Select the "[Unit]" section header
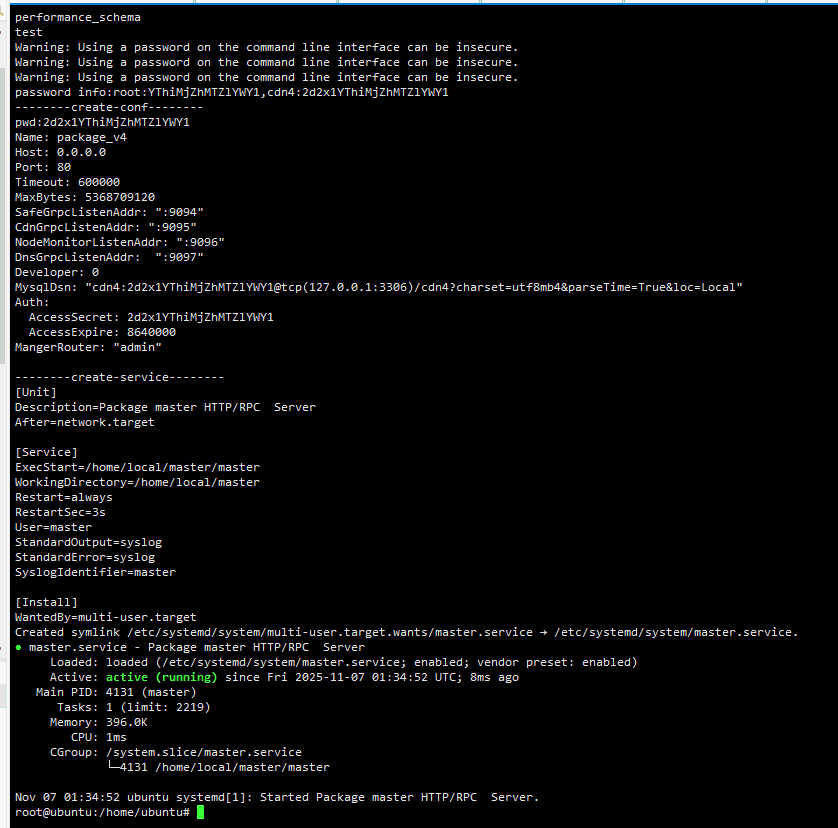The image size is (838, 828). click(x=36, y=392)
